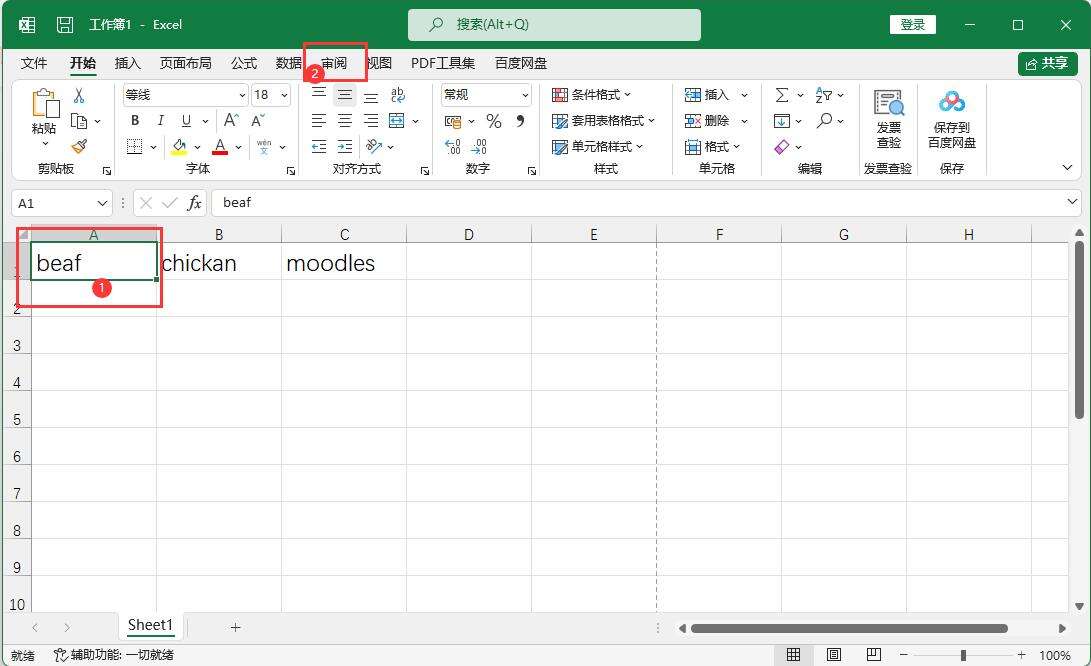This screenshot has height=666, width=1091.
Task: Click the 共享 share button
Action: pos(1047,63)
